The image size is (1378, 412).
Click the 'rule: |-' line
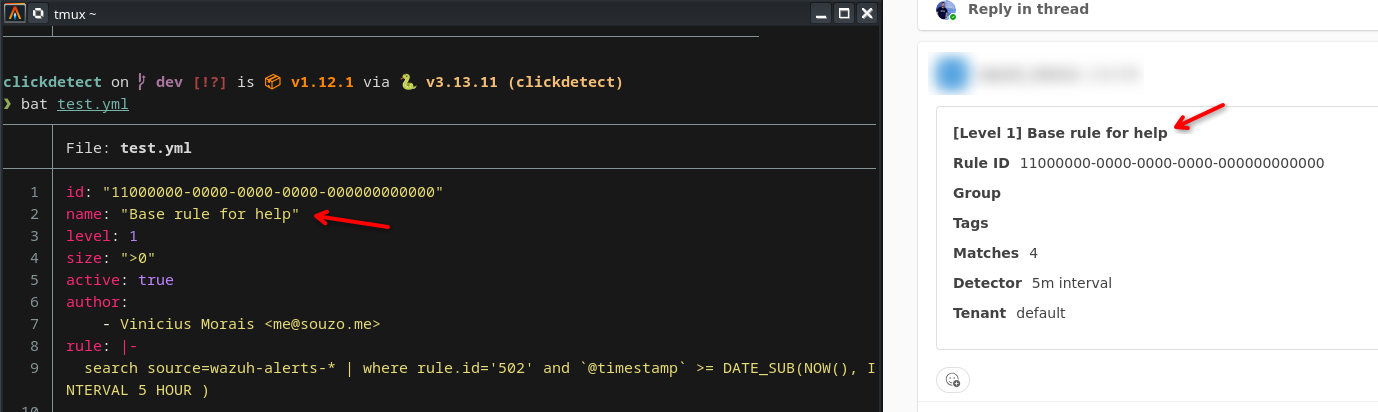[102, 346]
